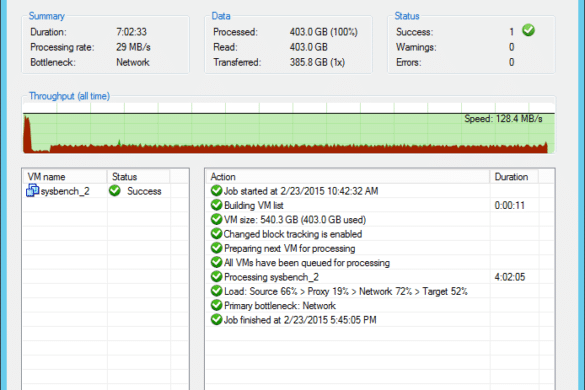Click the sysbench_2 VM icon
Viewport: 585px width, 390px height.
click(32, 190)
